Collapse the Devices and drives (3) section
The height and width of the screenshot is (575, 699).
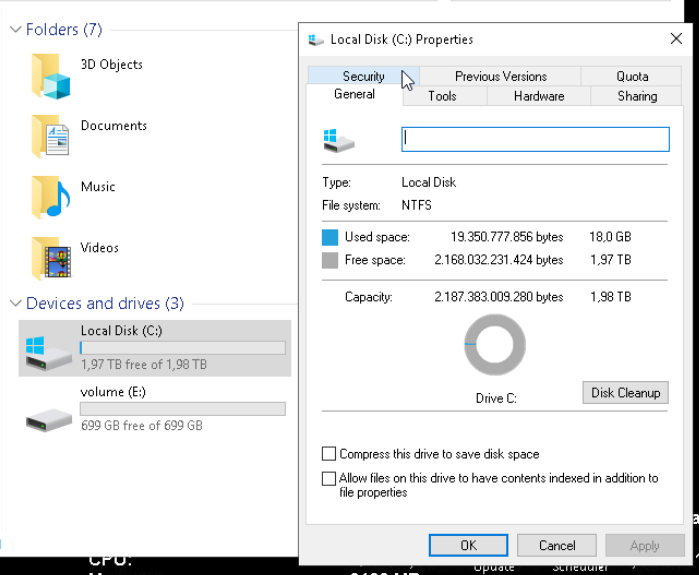pyautogui.click(x=15, y=304)
